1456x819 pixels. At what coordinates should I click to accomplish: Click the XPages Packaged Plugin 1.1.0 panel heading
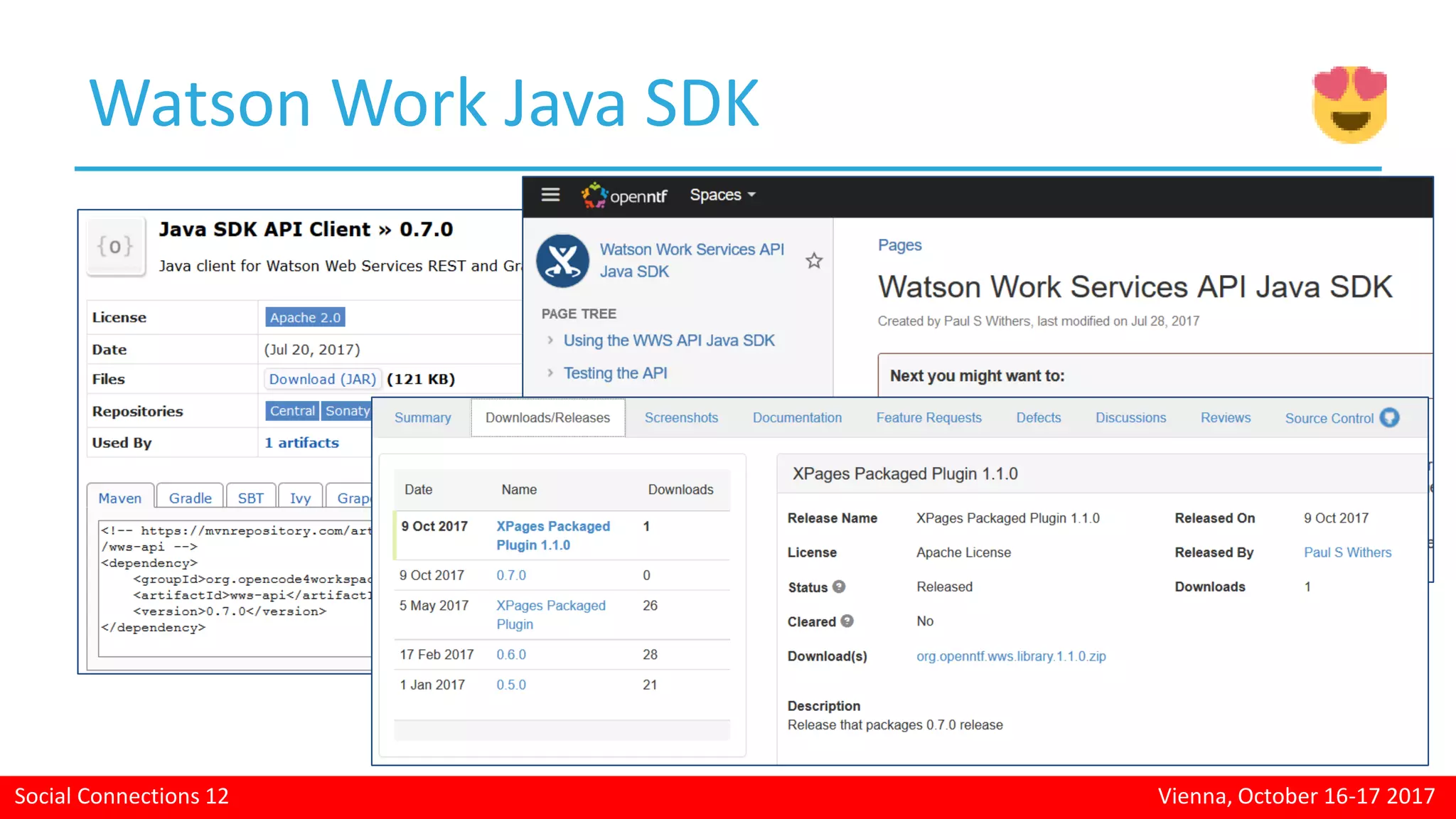[x=905, y=474]
